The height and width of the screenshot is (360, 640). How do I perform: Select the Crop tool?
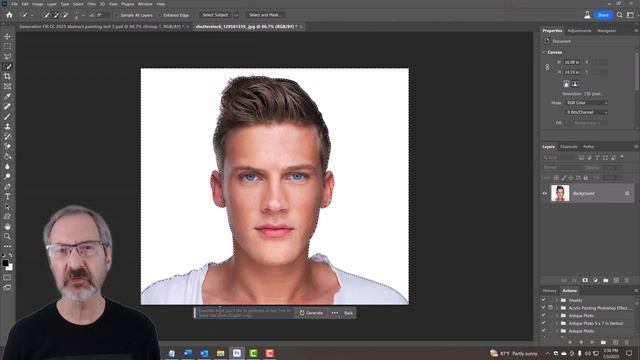7,76
